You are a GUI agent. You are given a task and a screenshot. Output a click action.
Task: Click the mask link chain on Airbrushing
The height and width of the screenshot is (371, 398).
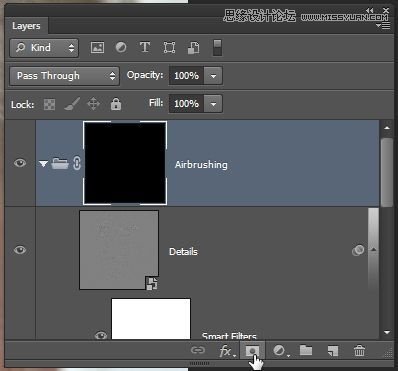[x=77, y=164]
